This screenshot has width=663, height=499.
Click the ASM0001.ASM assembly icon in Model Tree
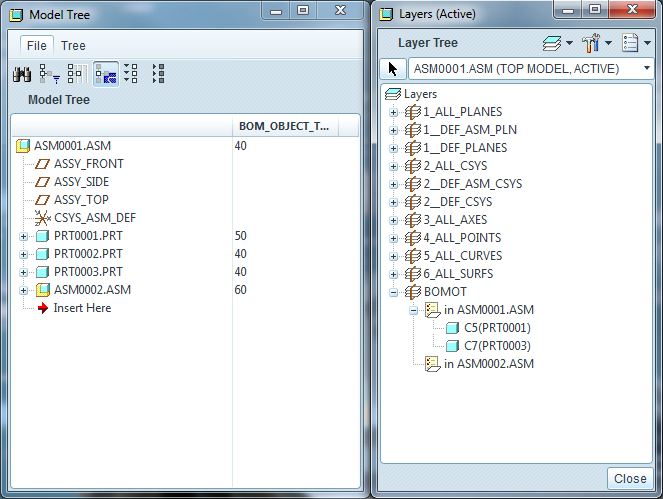coord(22,146)
